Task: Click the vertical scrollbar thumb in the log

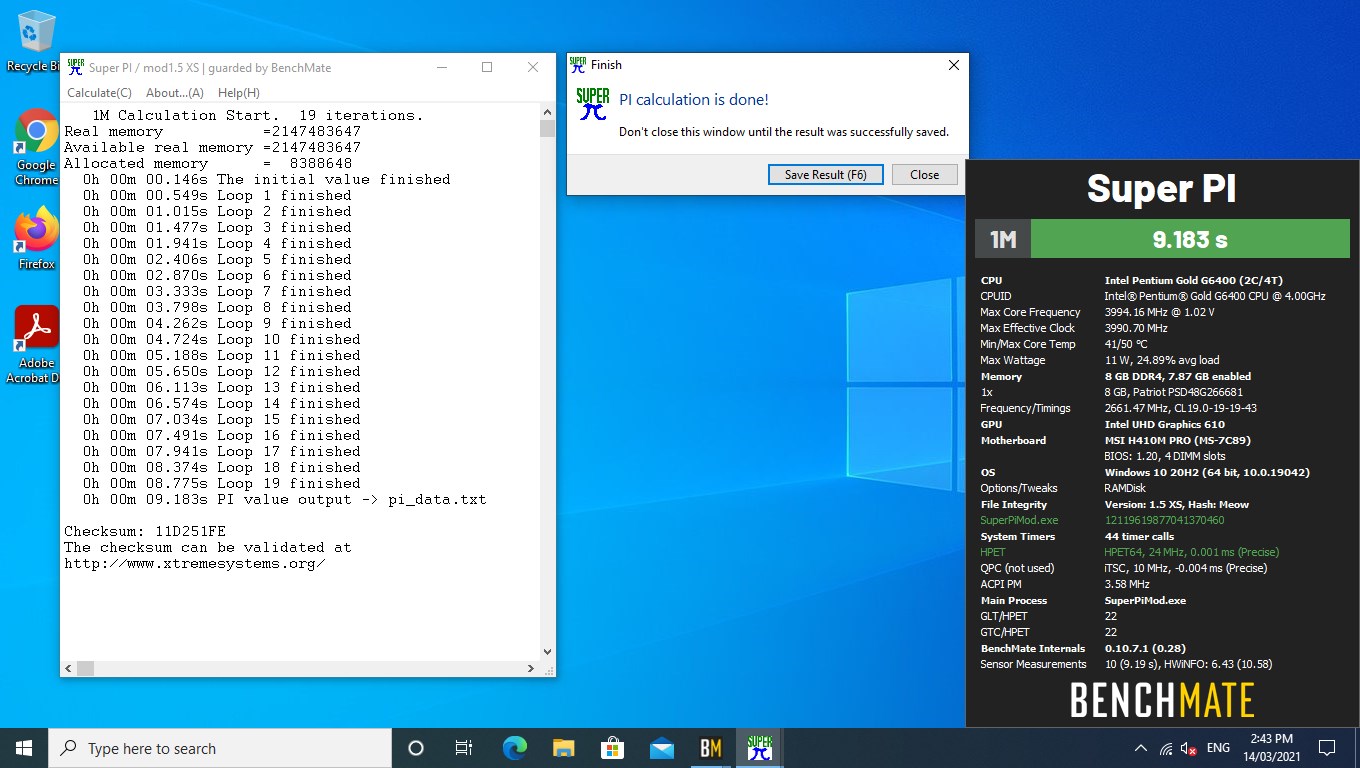Action: point(547,128)
